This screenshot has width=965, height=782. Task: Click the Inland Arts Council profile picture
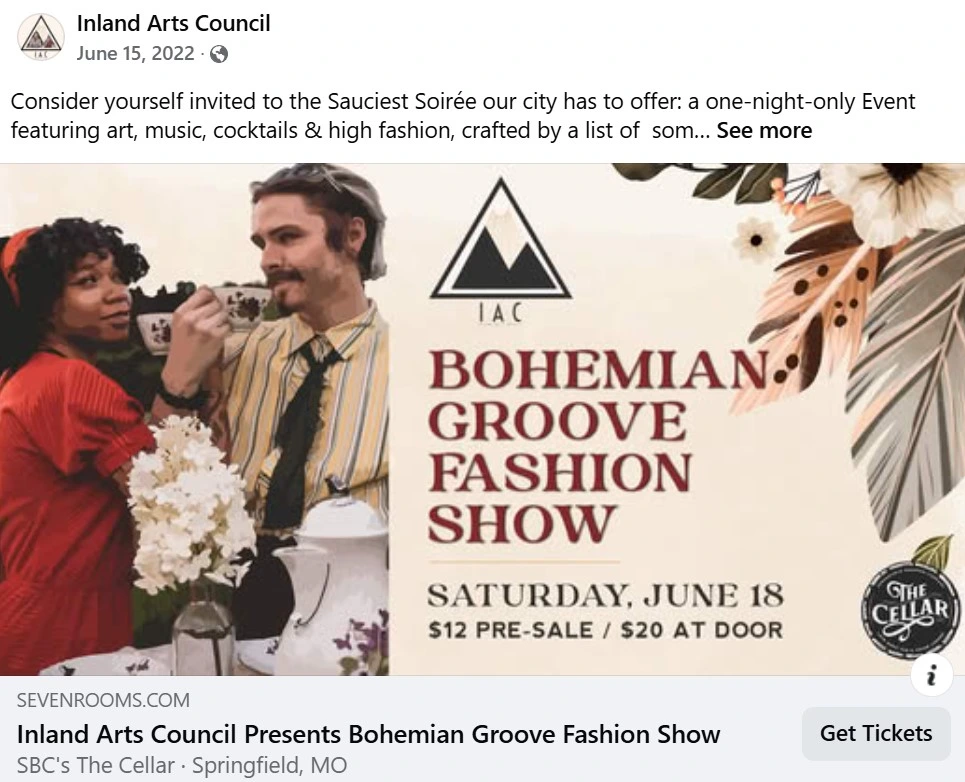pyautogui.click(x=38, y=37)
